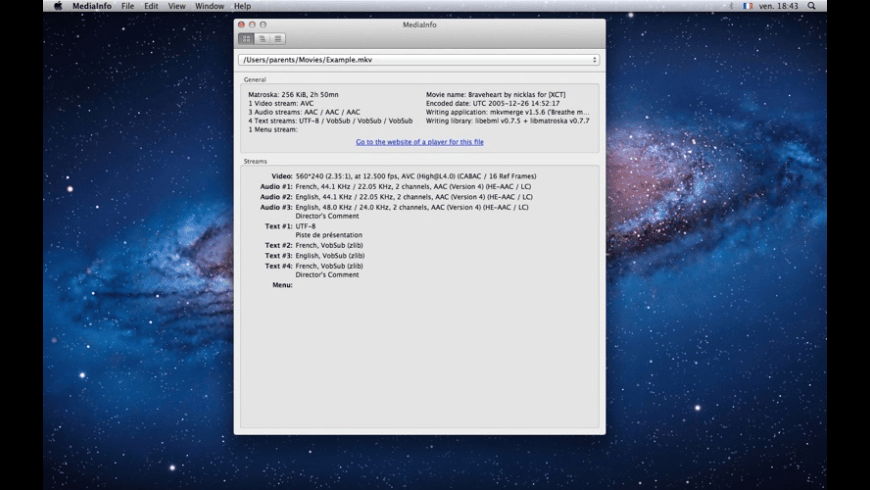Open the Help menu
Image resolution: width=870 pixels, height=490 pixels.
point(242,6)
